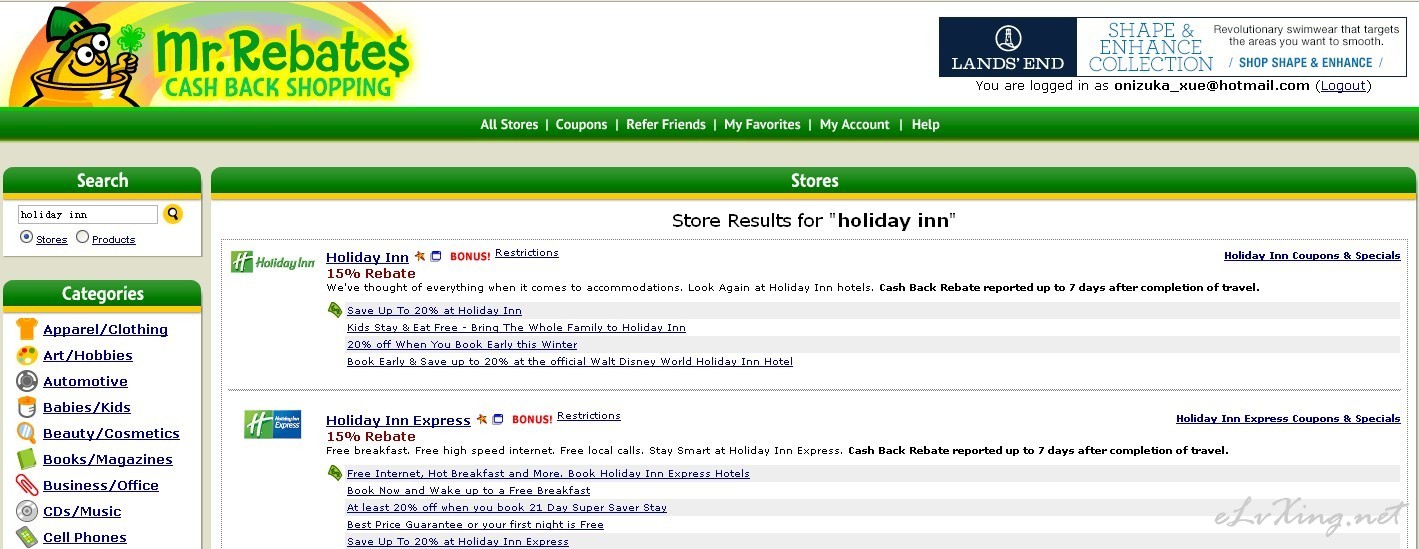The image size is (1419, 549).
Task: Open the Cell Phones category link
Action: 85,538
